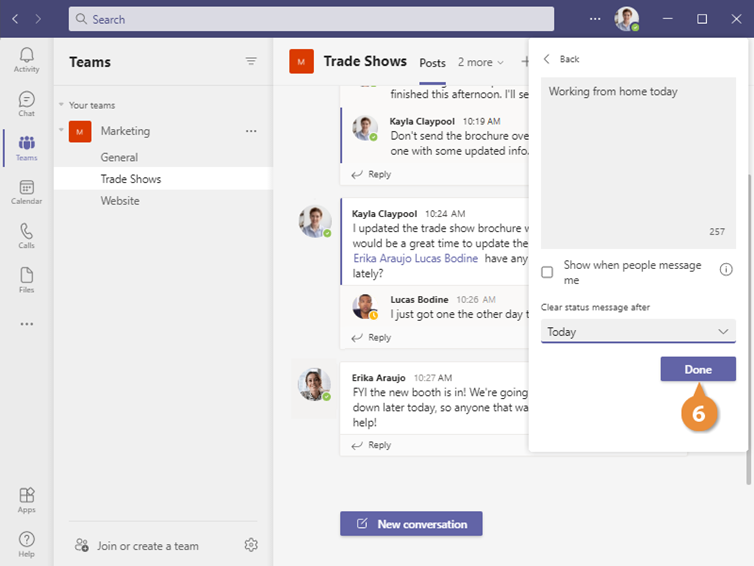Open Chat from the sidebar
This screenshot has height=566, width=754.
click(26, 104)
